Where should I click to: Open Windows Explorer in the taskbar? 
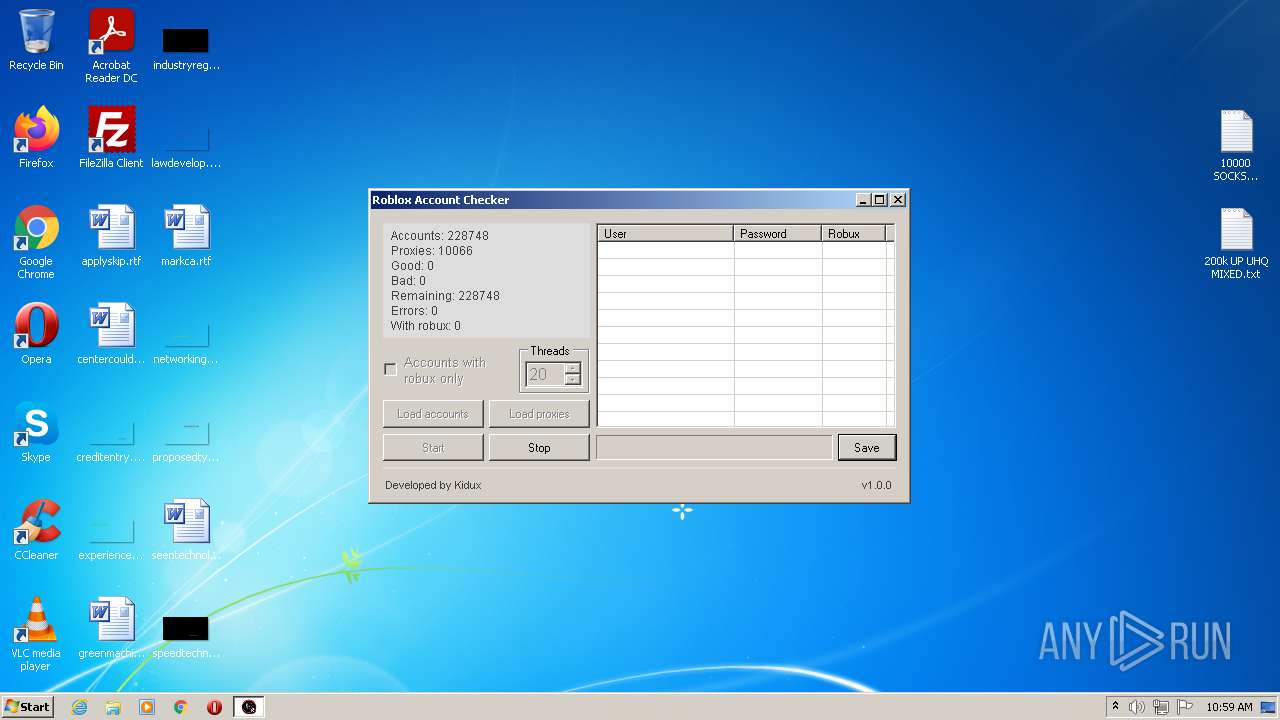tap(113, 707)
